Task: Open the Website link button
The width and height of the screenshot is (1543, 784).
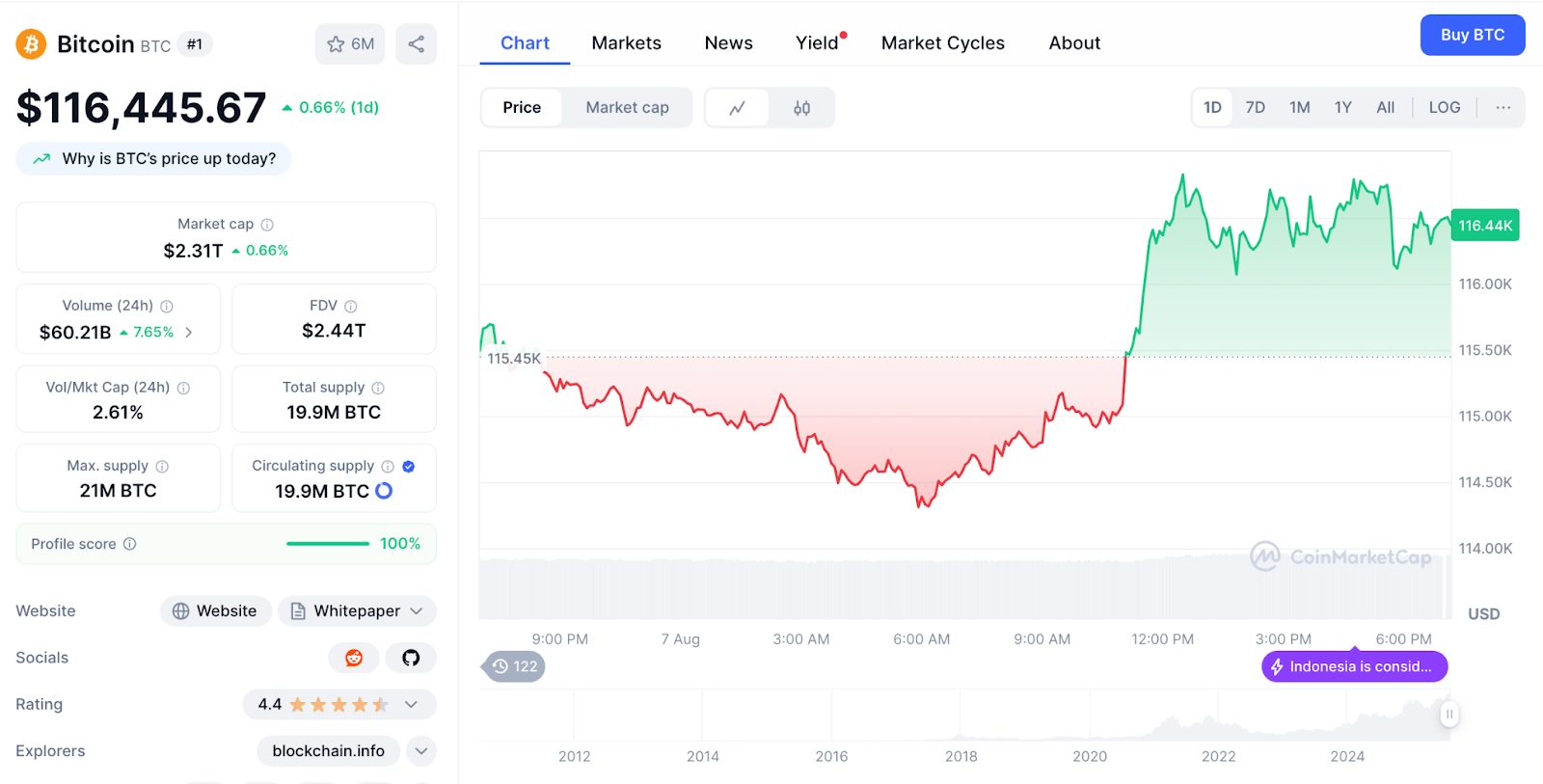Action: [214, 611]
